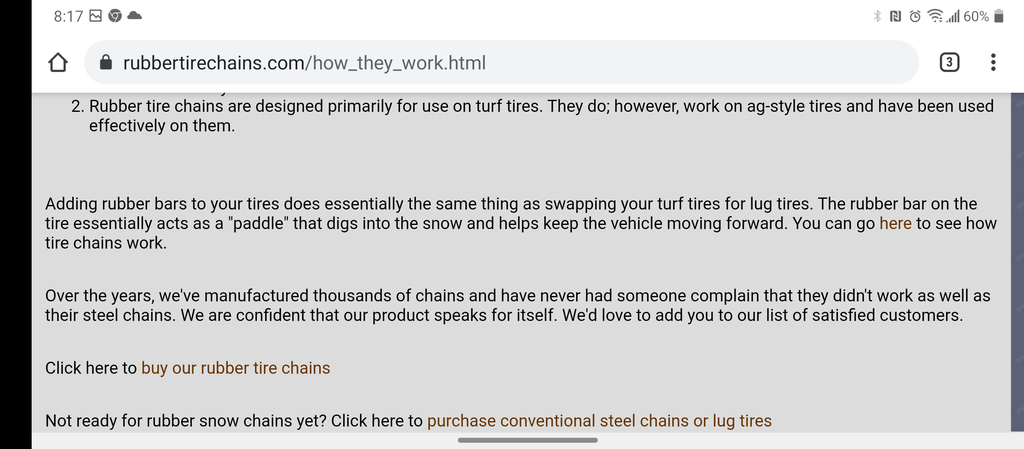Image resolution: width=1024 pixels, height=449 pixels.
Task: Tap the Bluetooth status icon
Action: coord(876,16)
